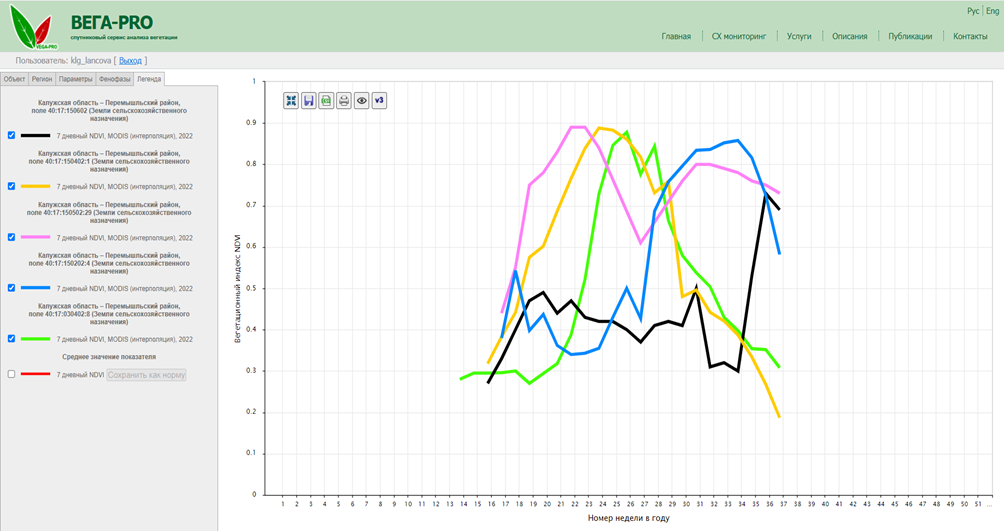Screen dimensions: 1004x531
Task: Open СХ мониторинг menu item
Action: [739, 37]
